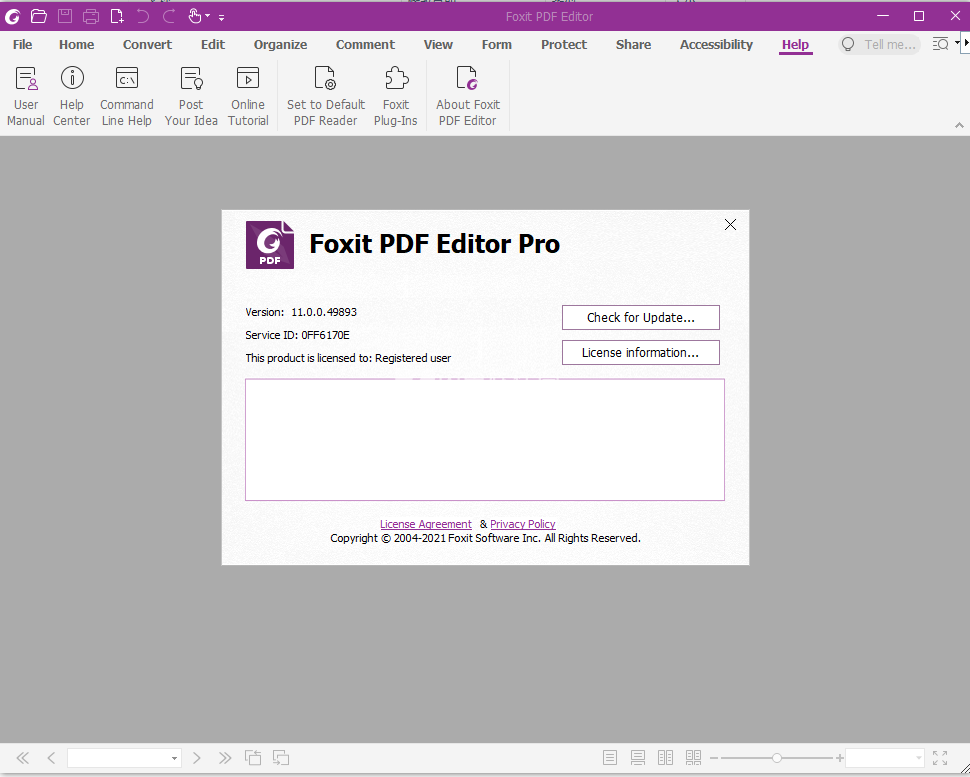Screen dimensions: 970x777
Task: Open the License Agreement link
Action: (426, 524)
